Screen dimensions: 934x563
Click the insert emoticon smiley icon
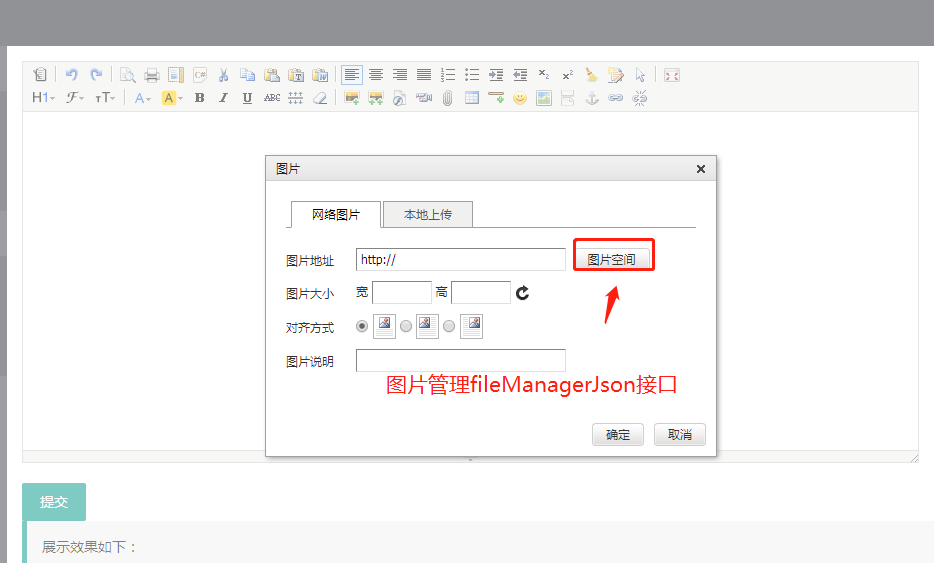coord(520,98)
